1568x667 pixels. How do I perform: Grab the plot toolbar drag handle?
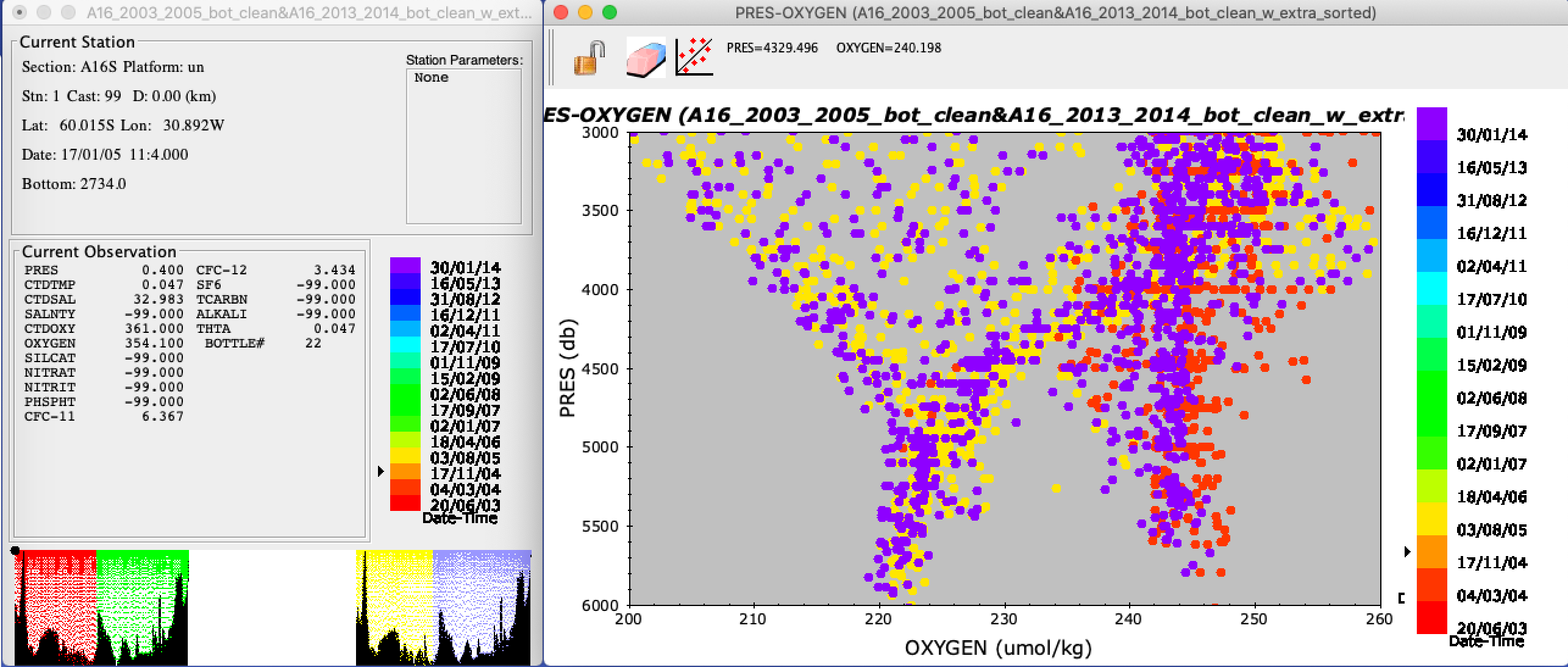point(551,57)
